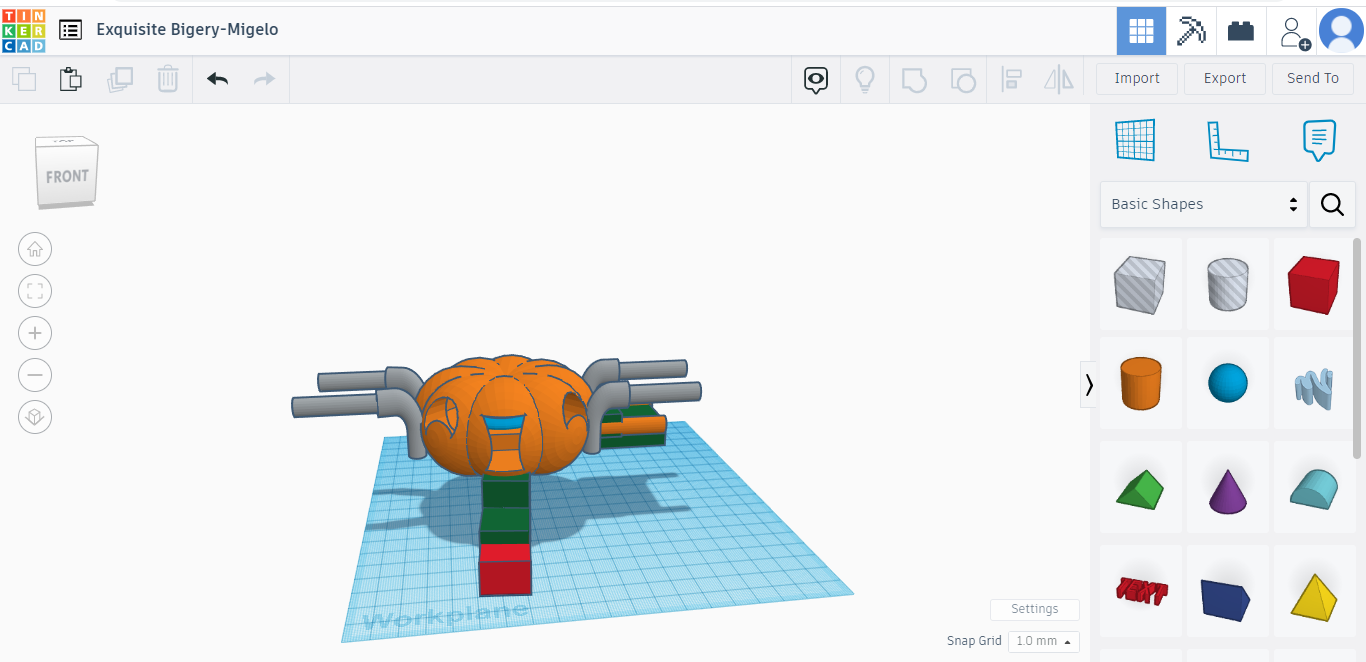Switch view to flat perspective mode
Screen dimensions: 1366x662
(35, 417)
